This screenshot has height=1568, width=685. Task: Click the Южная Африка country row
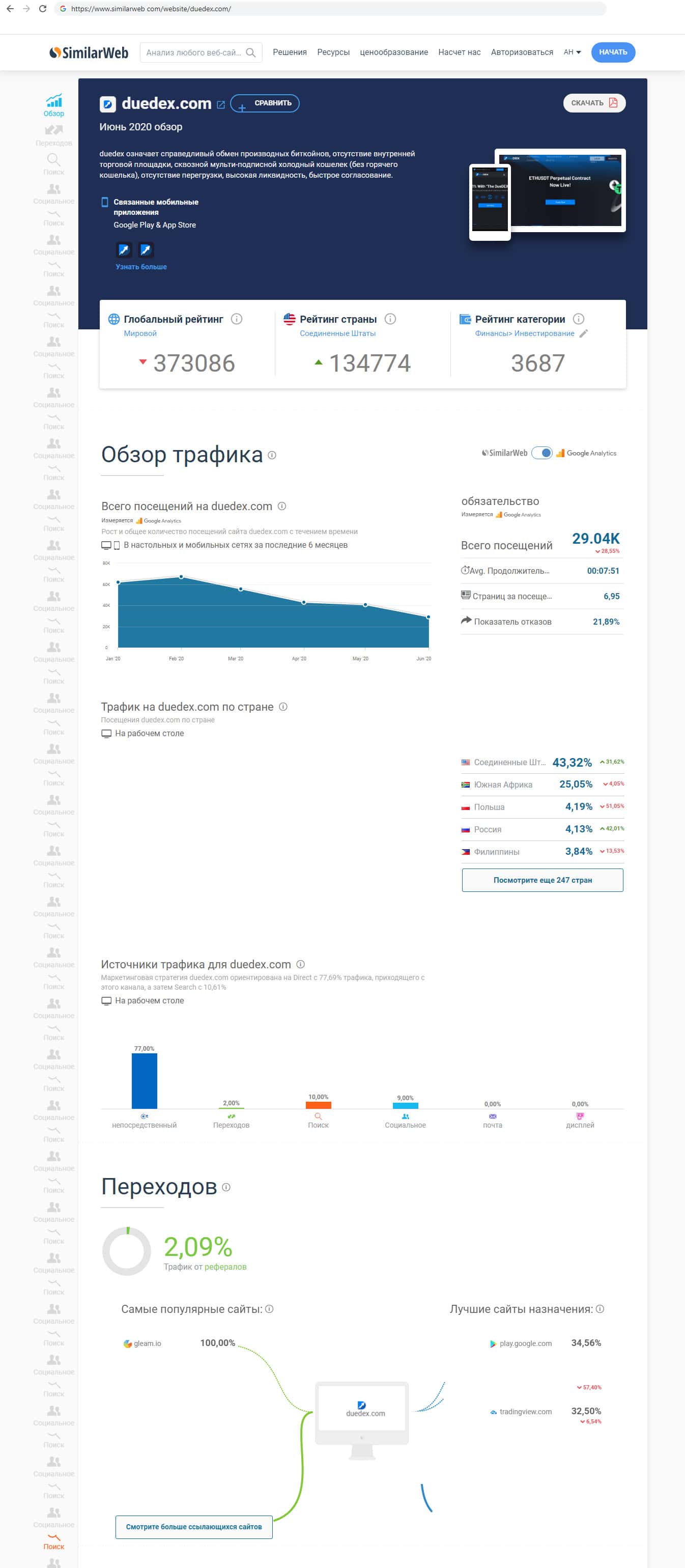point(543,785)
